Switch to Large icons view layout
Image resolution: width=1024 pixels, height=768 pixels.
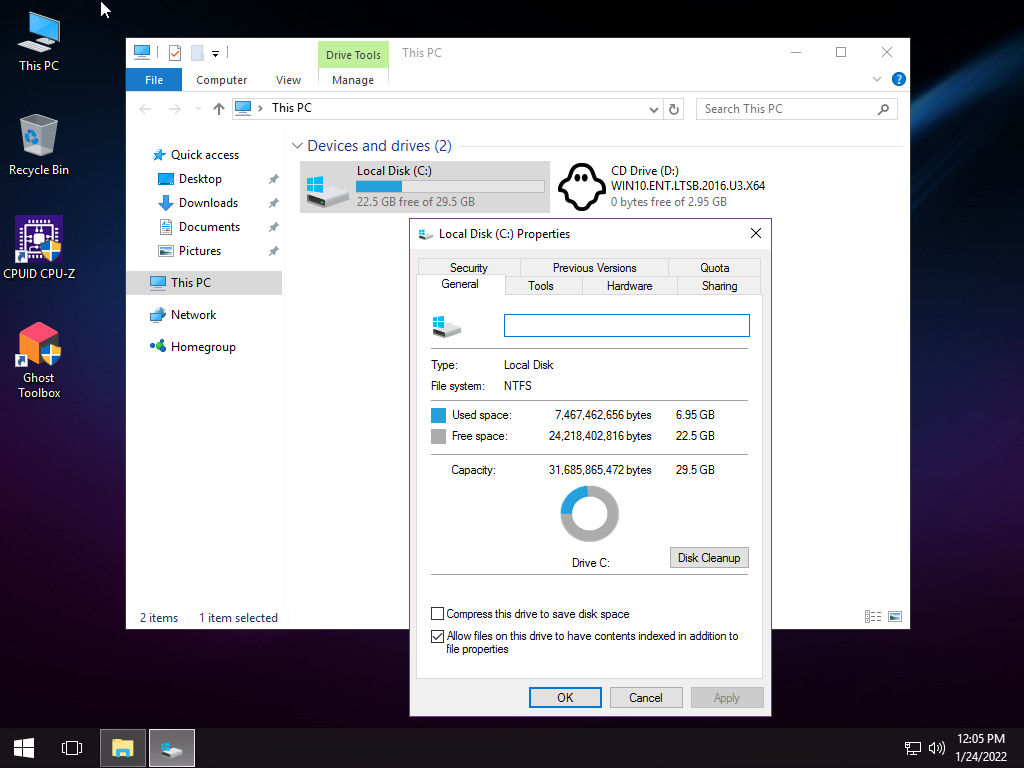pos(895,616)
